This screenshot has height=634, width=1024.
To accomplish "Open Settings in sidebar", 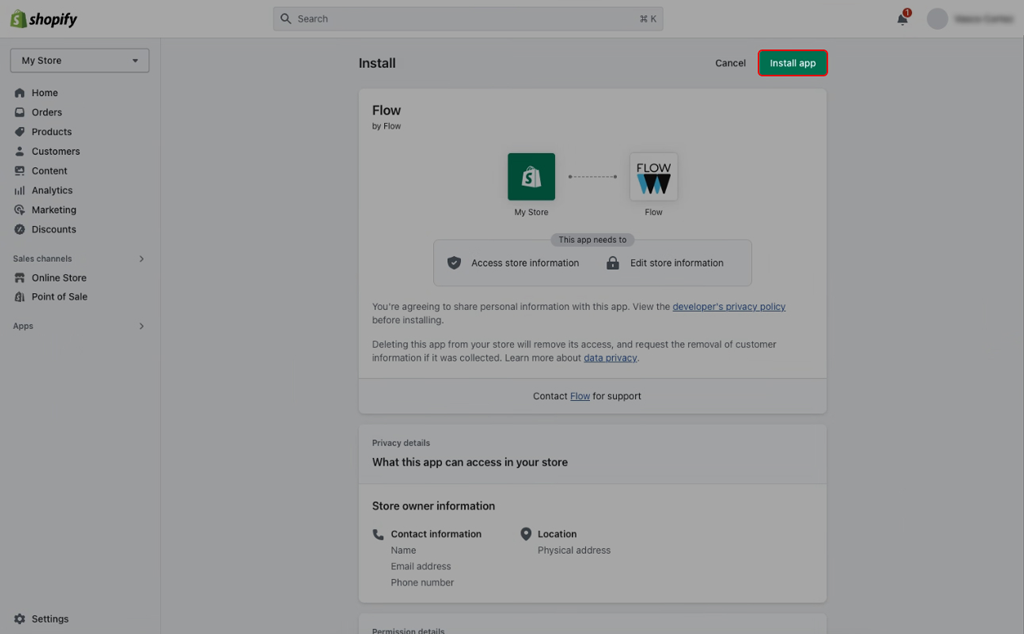I will (50, 619).
